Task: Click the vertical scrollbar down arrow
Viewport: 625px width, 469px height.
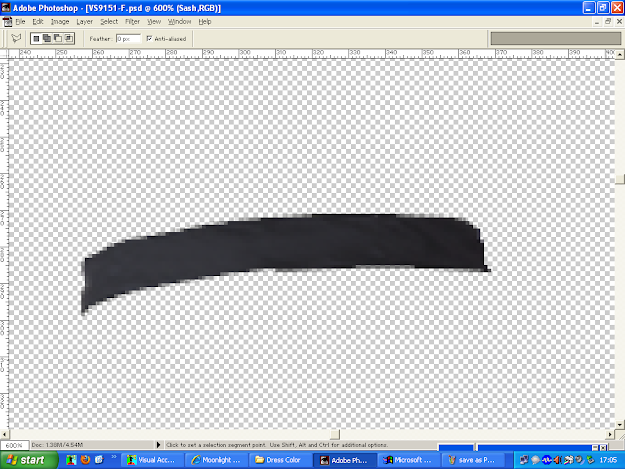Action: click(620, 425)
